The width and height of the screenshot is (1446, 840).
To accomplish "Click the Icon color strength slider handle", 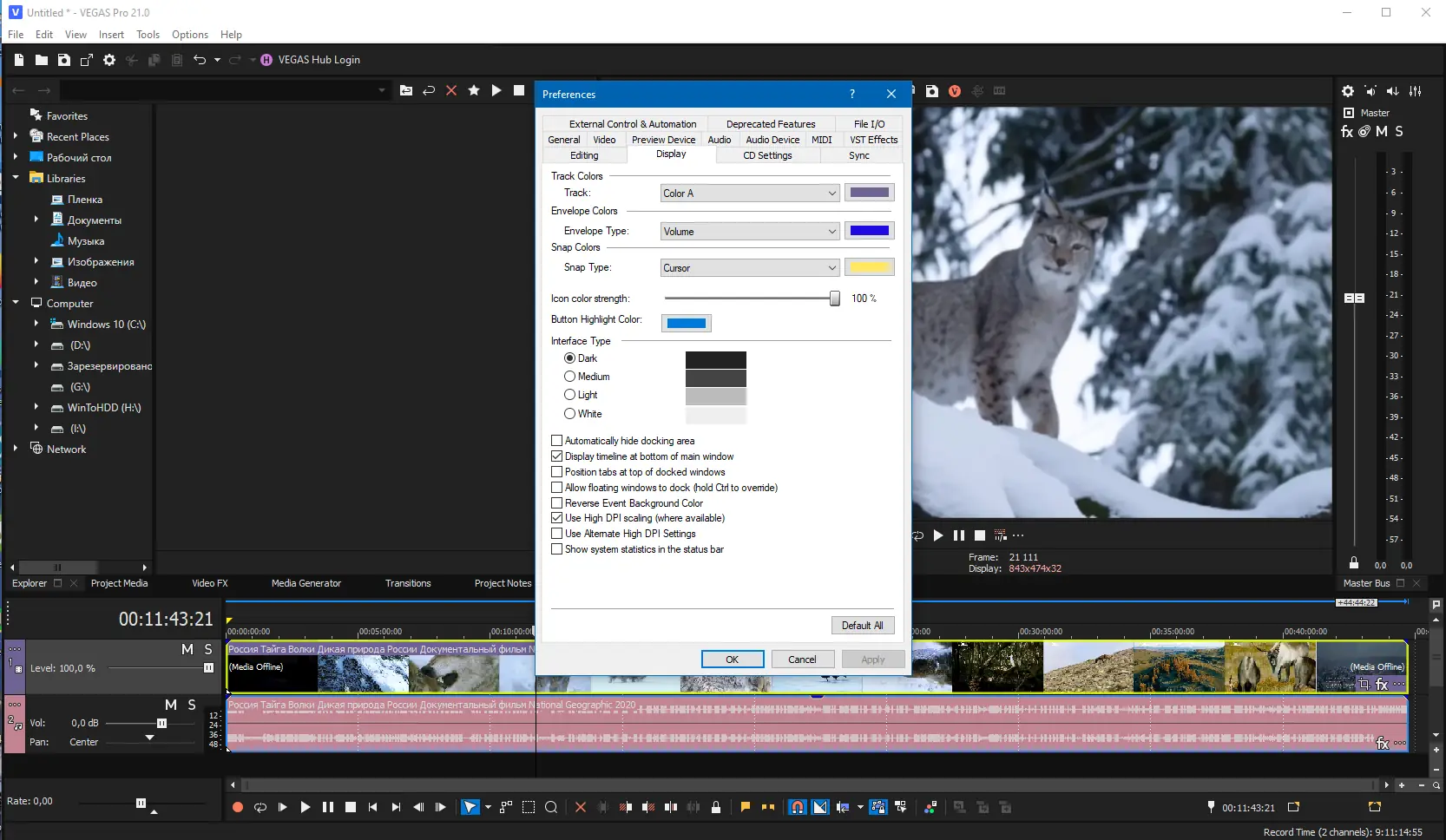I will pyautogui.click(x=835, y=299).
